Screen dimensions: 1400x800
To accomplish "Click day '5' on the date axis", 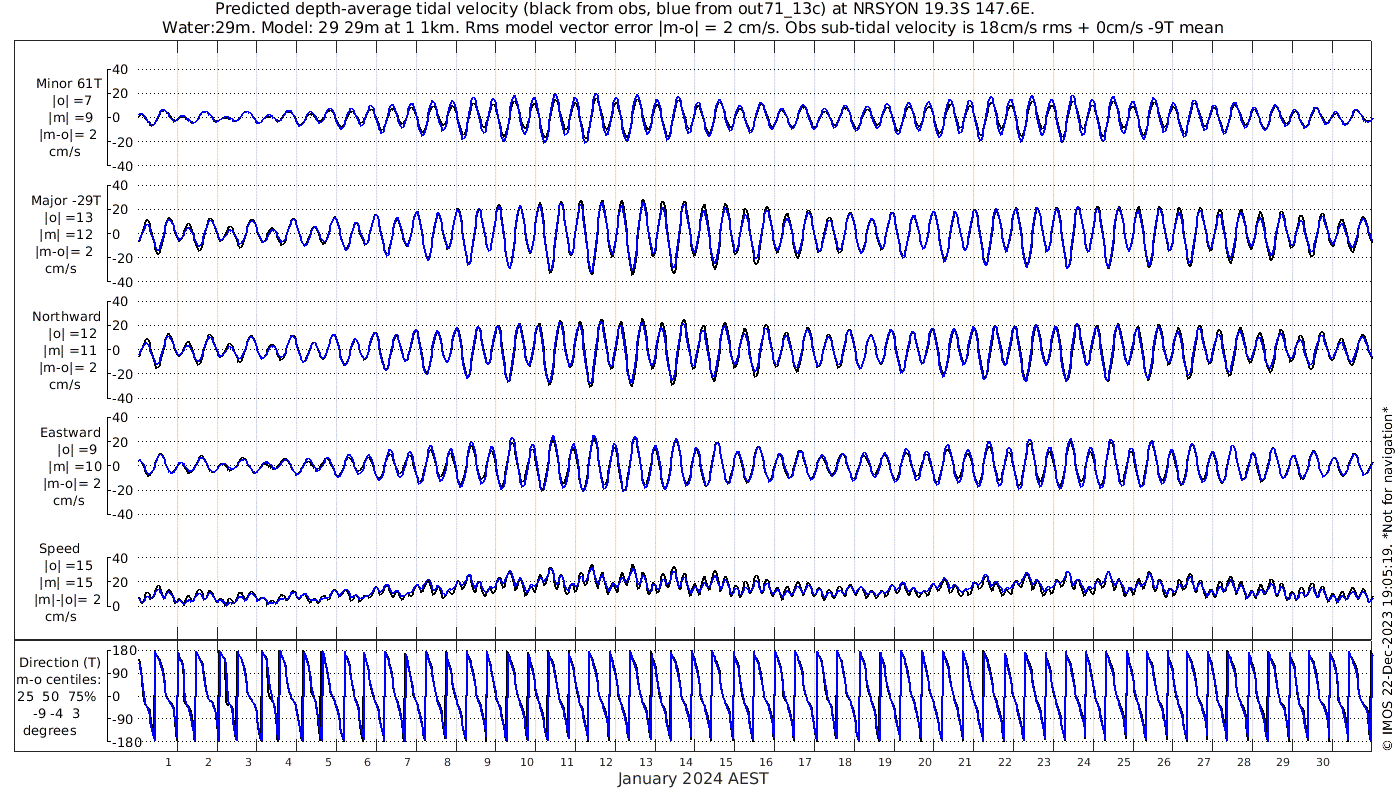I will point(327,762).
